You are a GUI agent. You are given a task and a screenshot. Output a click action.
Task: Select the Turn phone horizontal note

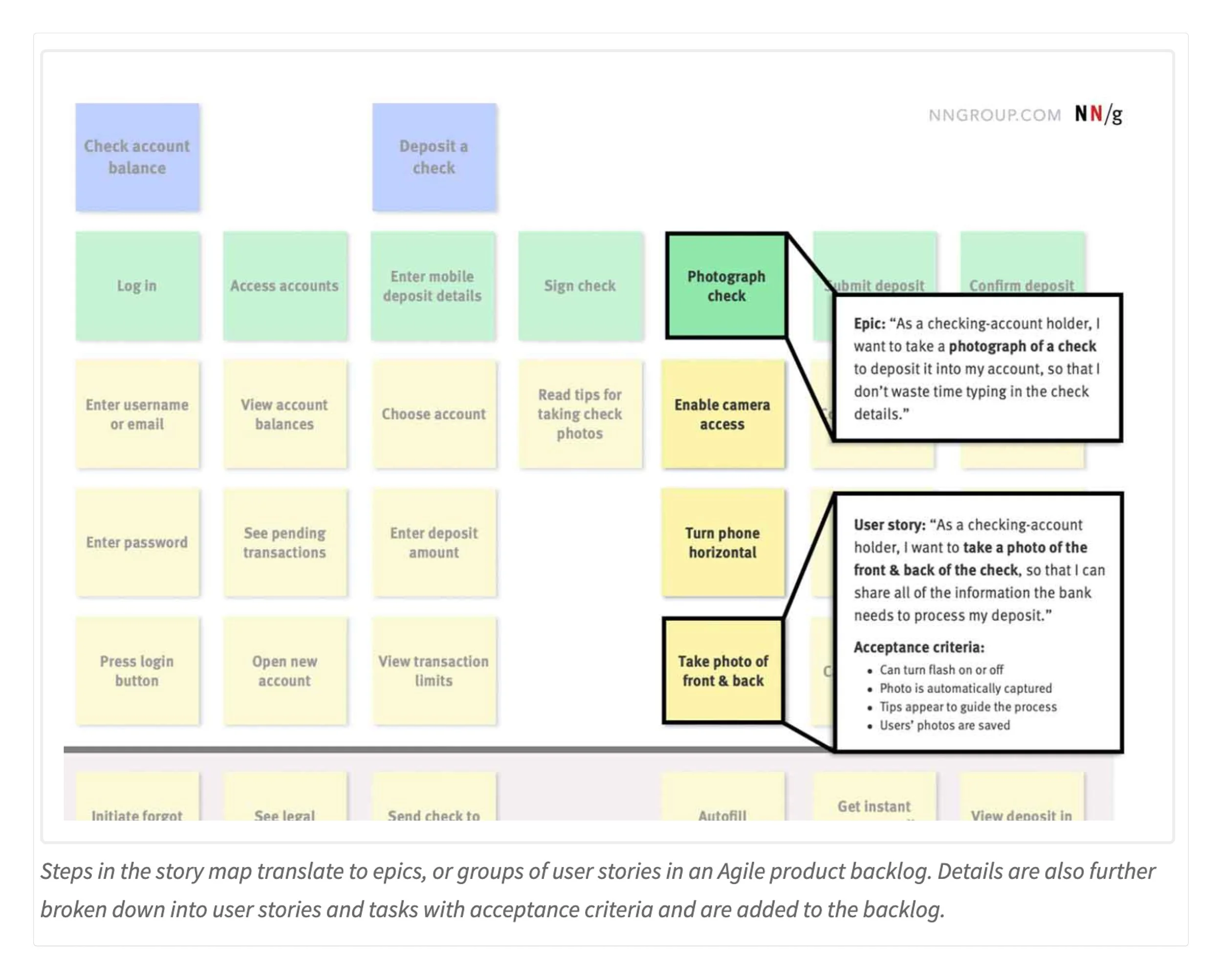coord(722,543)
